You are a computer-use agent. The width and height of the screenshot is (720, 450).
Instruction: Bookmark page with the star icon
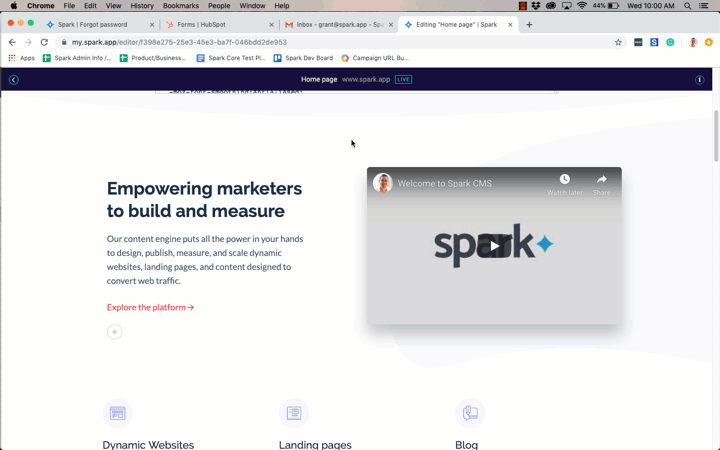tap(618, 42)
